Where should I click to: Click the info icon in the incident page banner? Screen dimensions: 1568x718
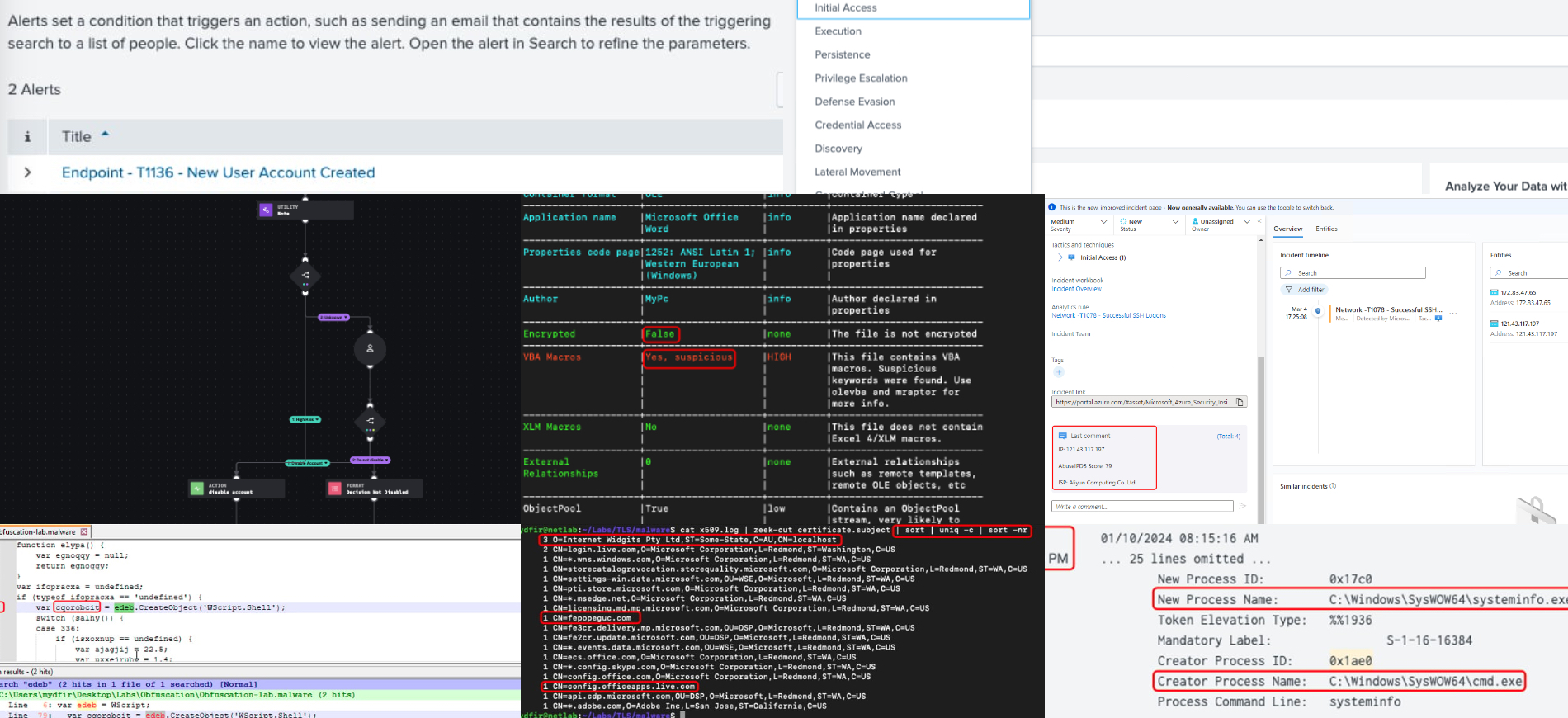click(1052, 208)
